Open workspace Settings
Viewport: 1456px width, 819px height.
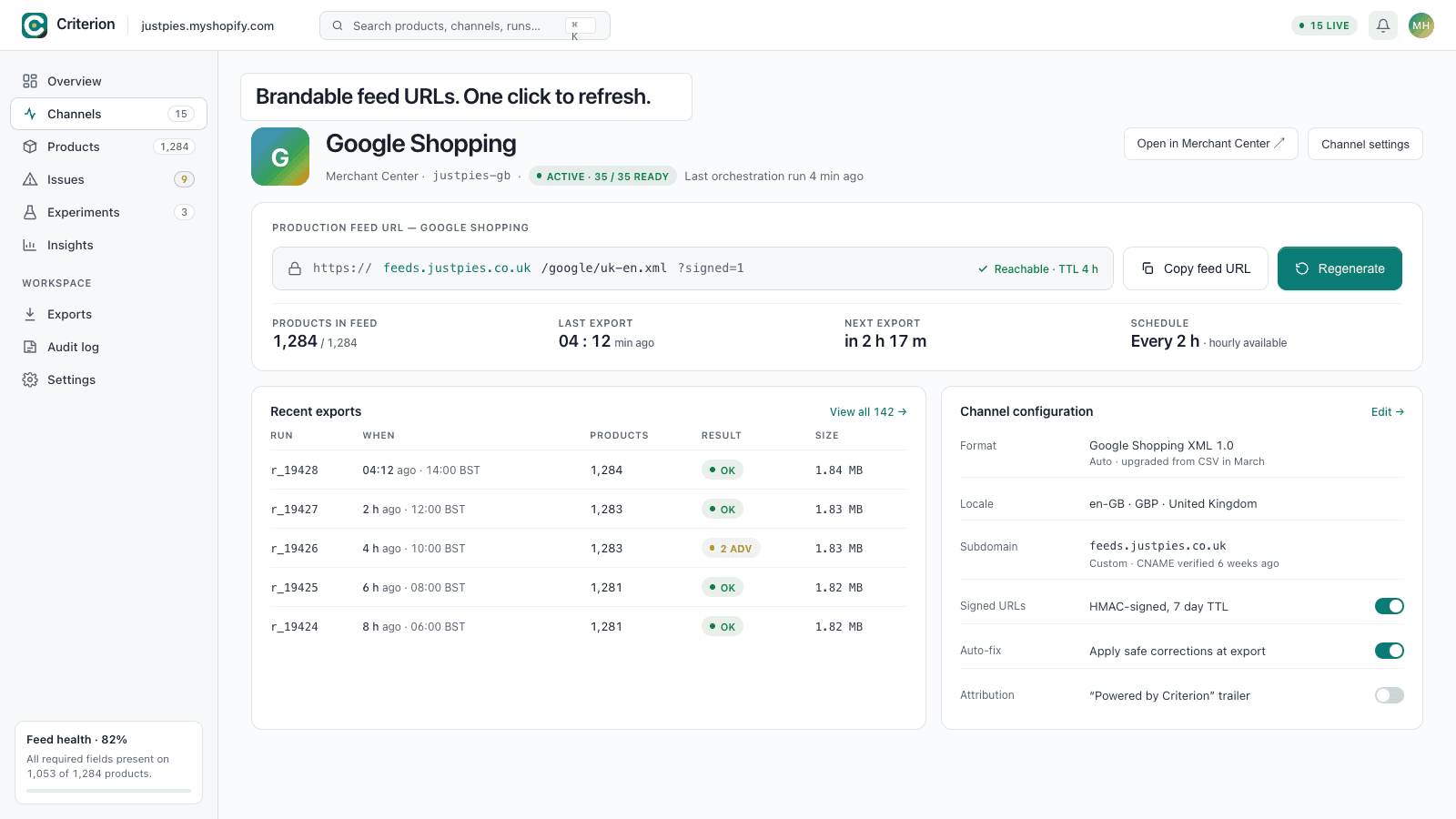pyautogui.click(x=108, y=379)
